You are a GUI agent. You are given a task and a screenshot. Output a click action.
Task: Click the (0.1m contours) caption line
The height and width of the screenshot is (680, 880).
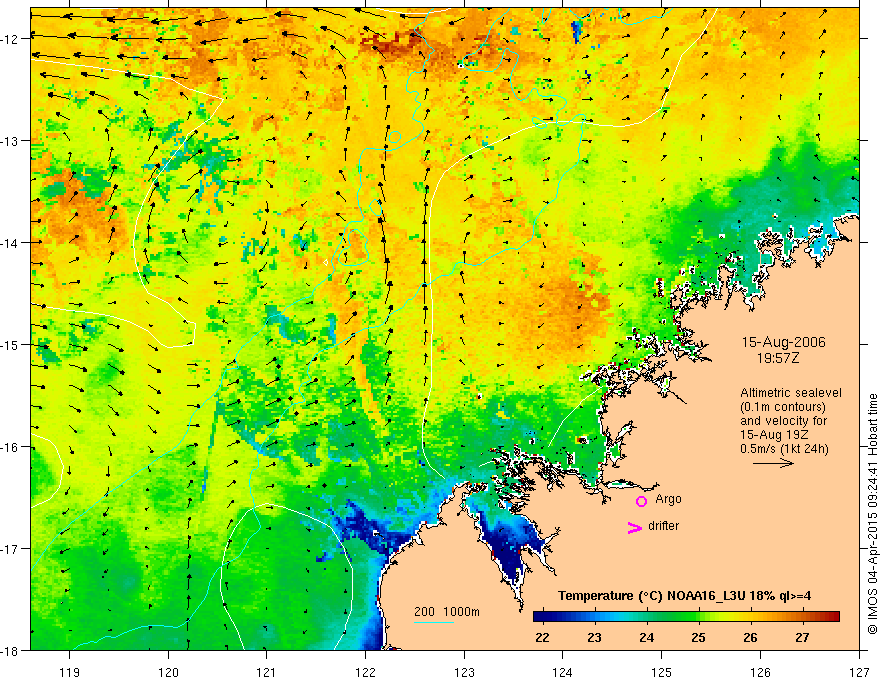click(x=783, y=407)
